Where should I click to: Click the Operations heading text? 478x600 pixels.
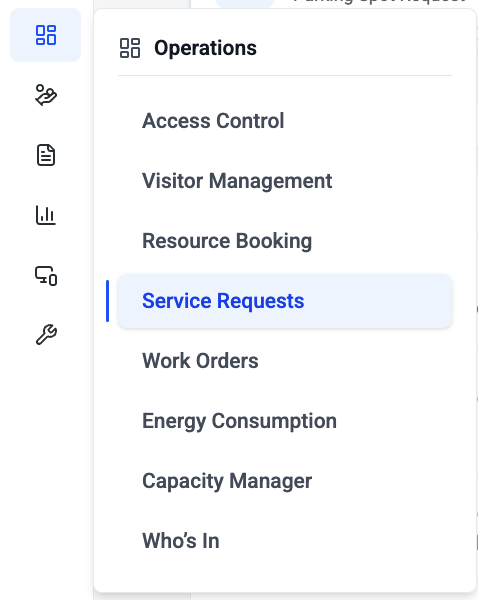[206, 48]
